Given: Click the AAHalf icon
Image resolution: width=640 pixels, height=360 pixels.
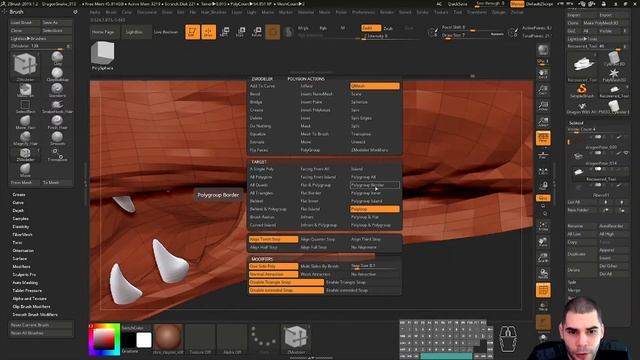Looking at the screenshot, I should tap(543, 122).
